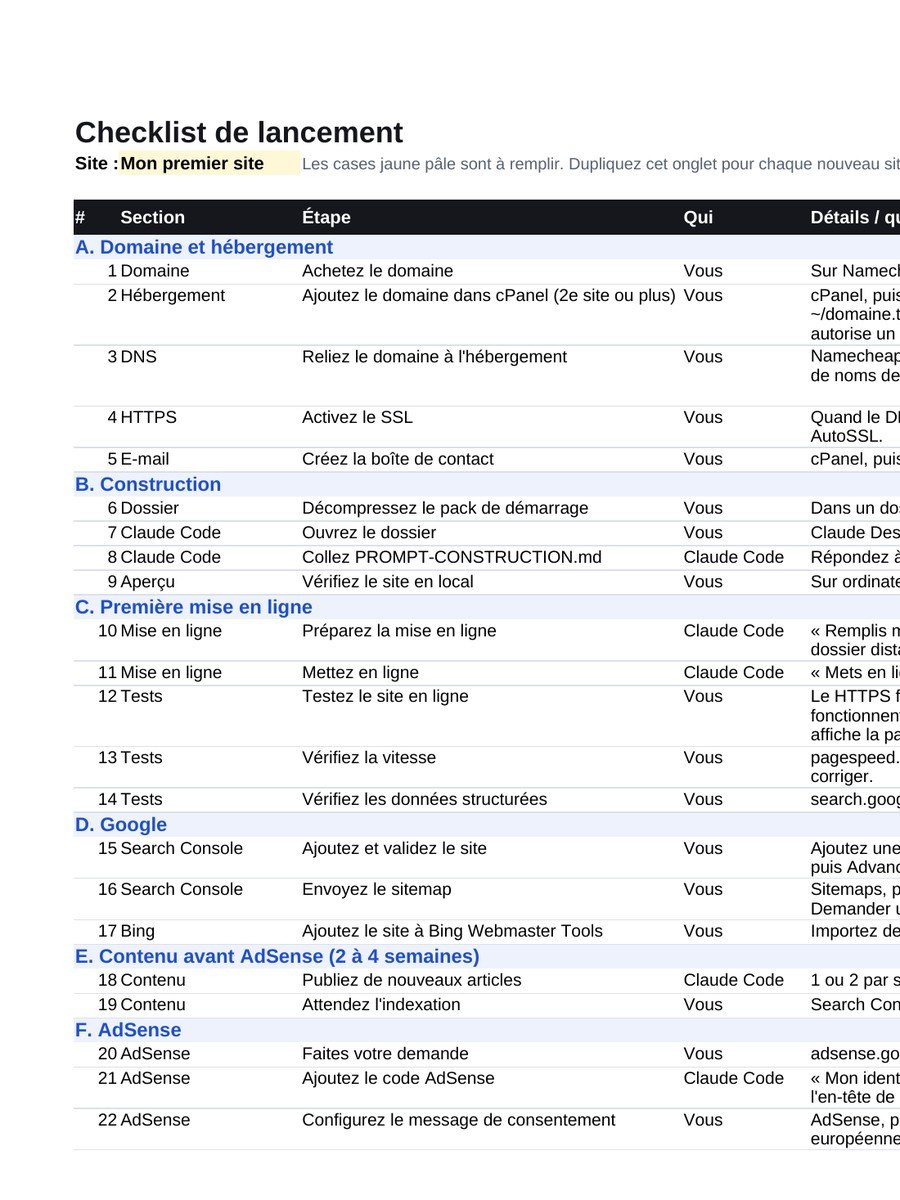The image size is (900, 1200).
Task: Click the 'Hébergement' section cell
Action: [x=172, y=295]
